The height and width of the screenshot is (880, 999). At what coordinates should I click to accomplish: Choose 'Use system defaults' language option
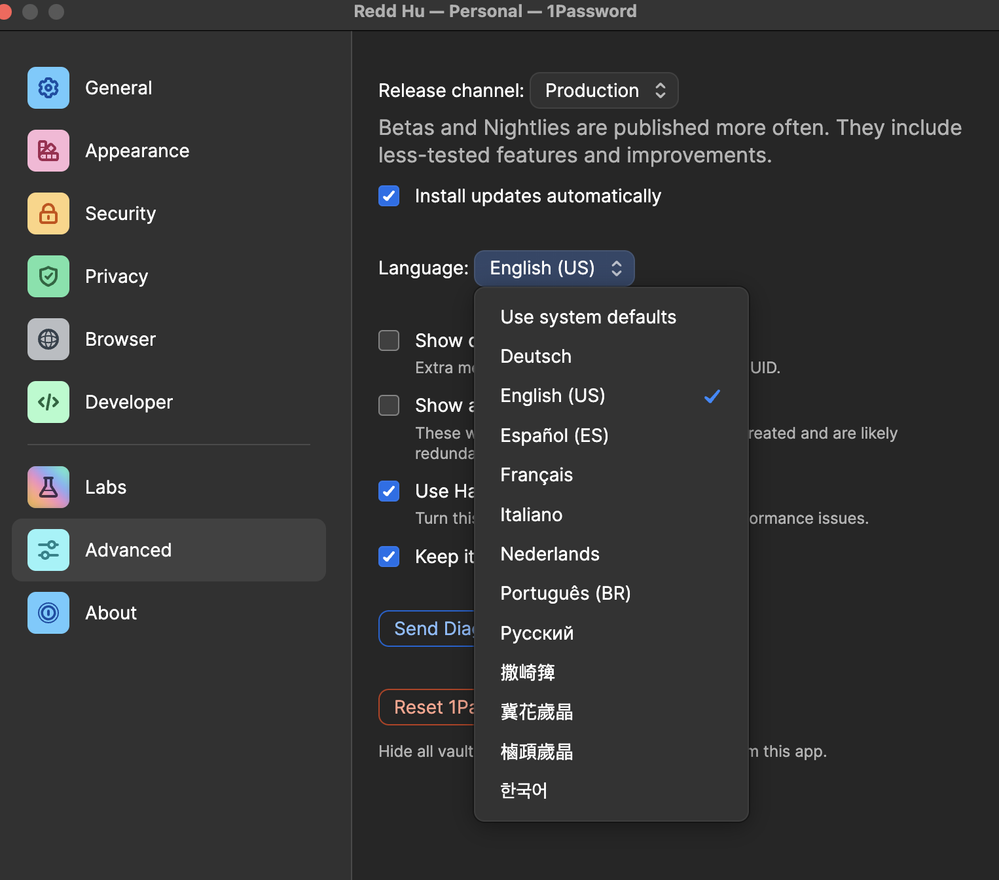pyautogui.click(x=612, y=317)
